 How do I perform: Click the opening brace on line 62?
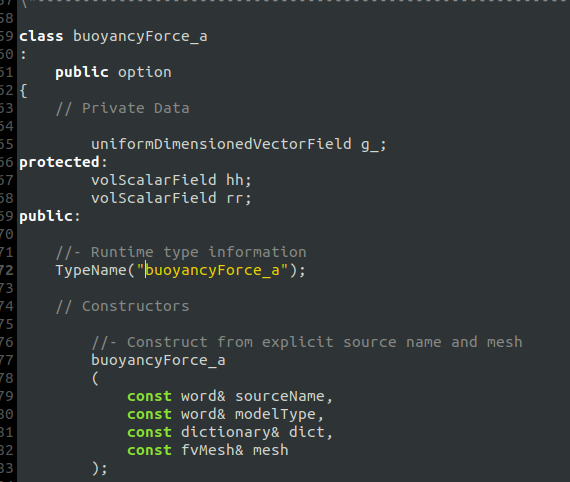coord(23,91)
